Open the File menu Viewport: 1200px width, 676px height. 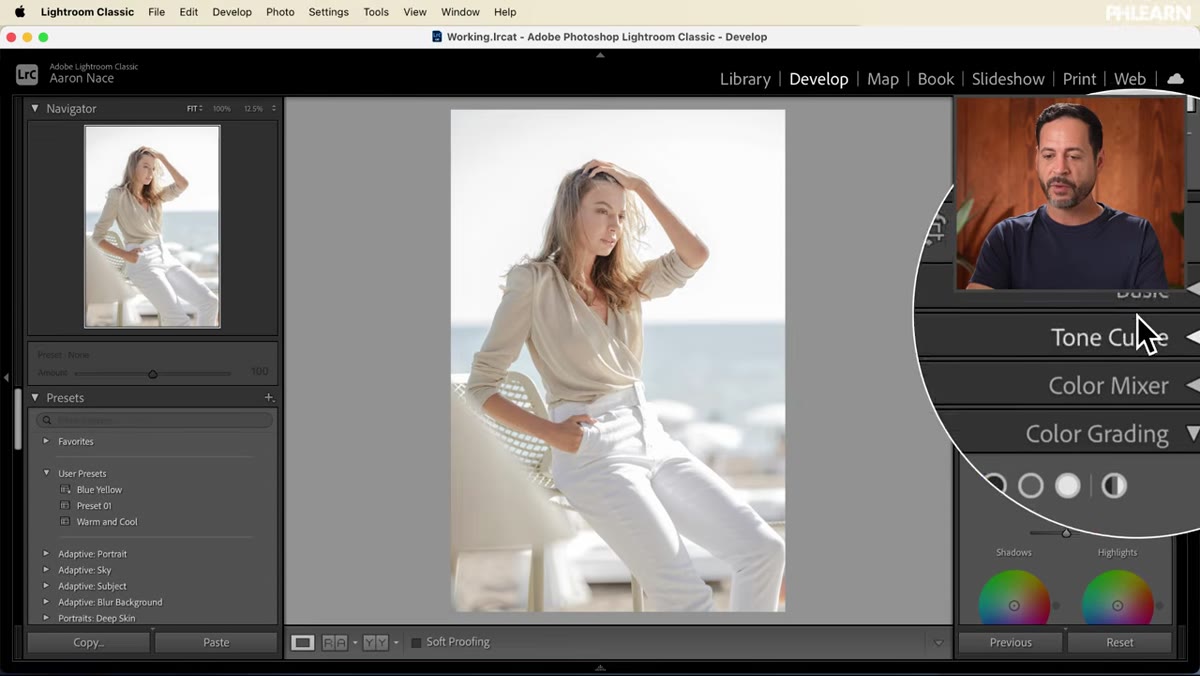(156, 12)
